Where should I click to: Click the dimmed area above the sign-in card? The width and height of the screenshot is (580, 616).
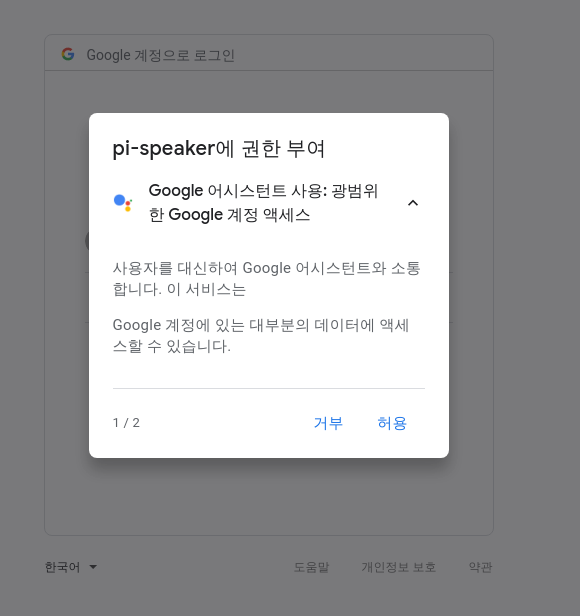(269, 16)
